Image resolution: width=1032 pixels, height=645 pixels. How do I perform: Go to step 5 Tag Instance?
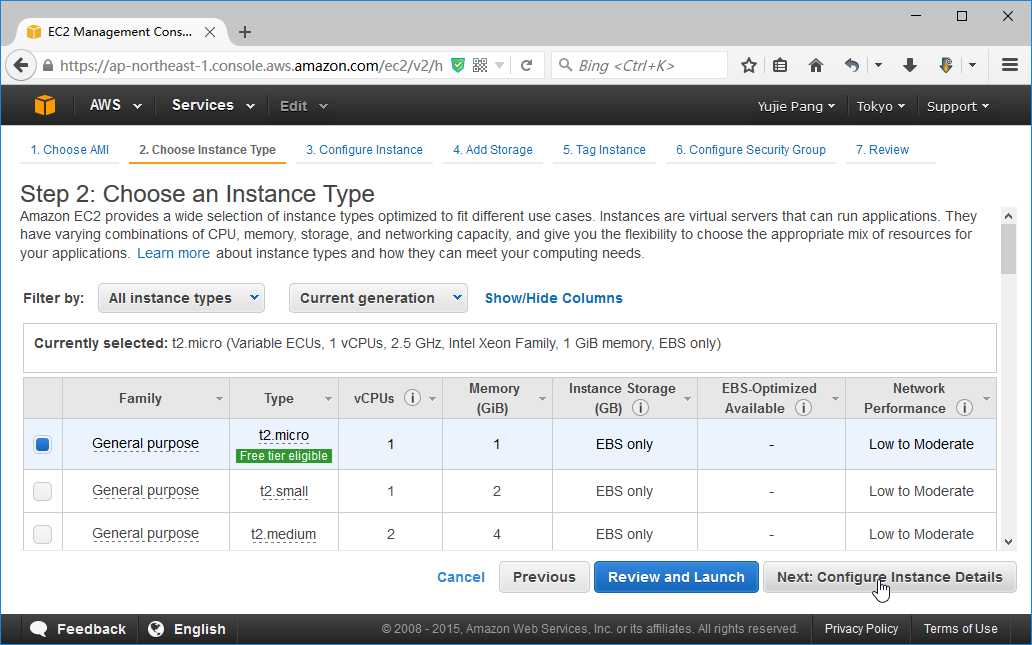[x=604, y=149]
